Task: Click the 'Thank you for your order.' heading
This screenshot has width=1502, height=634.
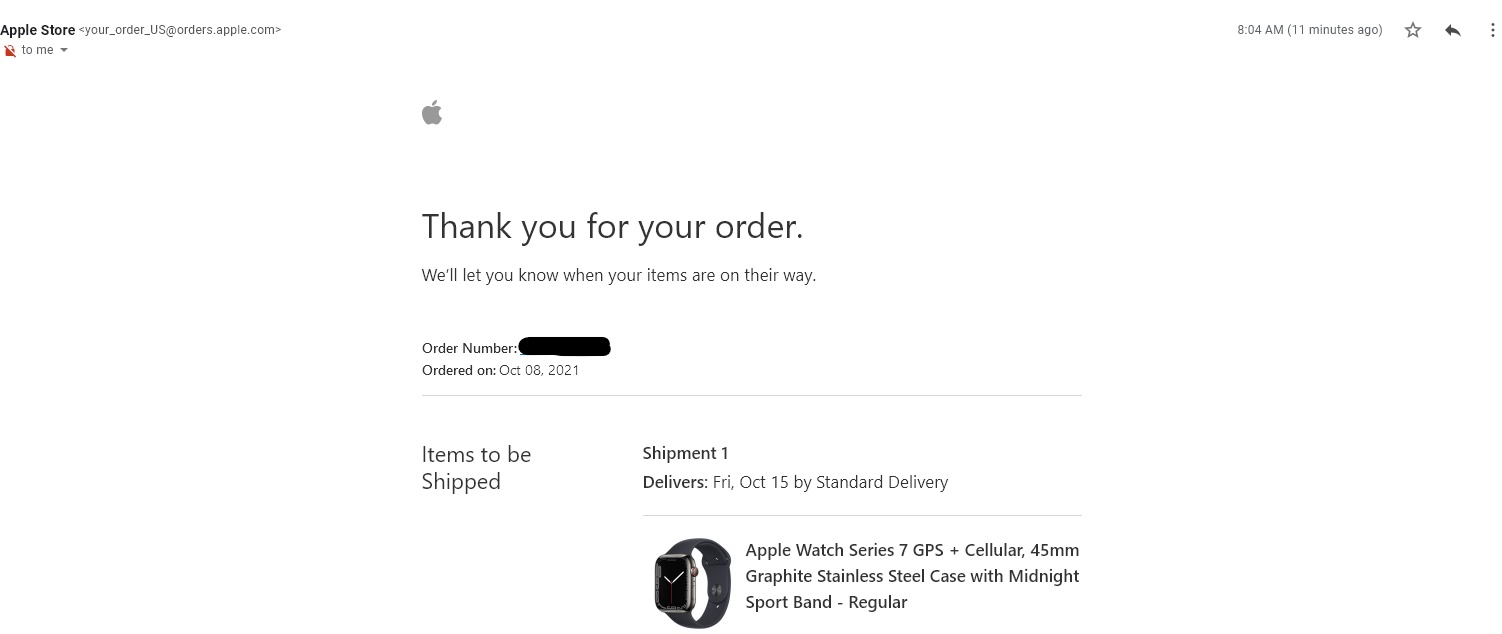Action: tap(612, 227)
